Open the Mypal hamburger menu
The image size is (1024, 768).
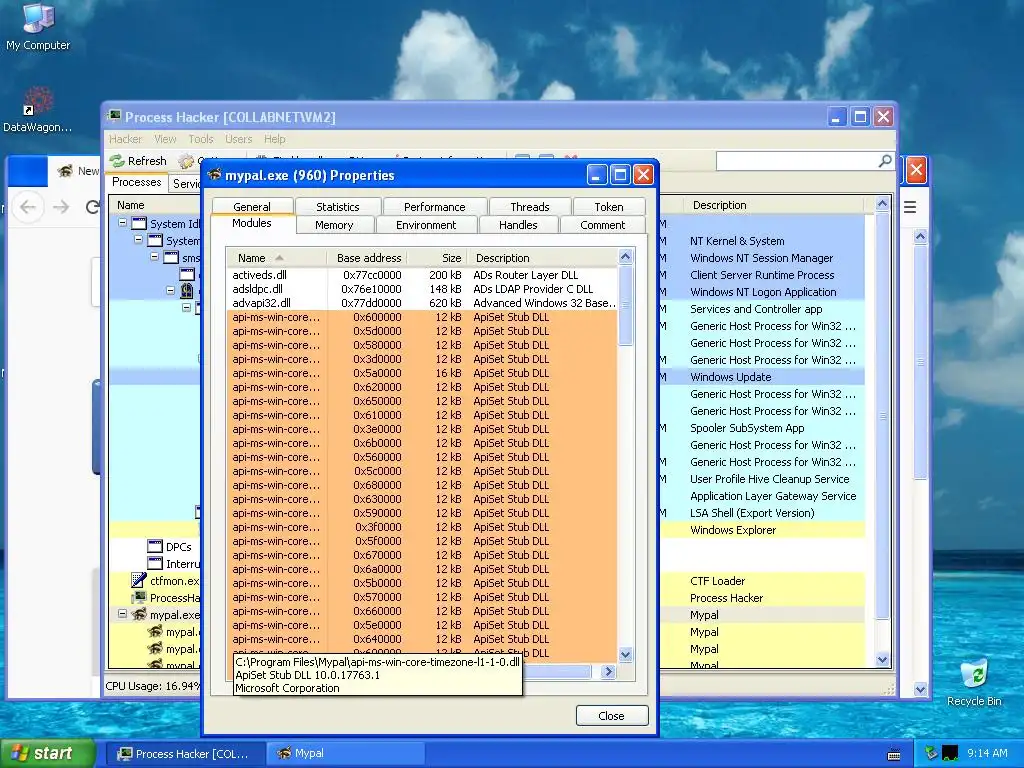coord(910,207)
